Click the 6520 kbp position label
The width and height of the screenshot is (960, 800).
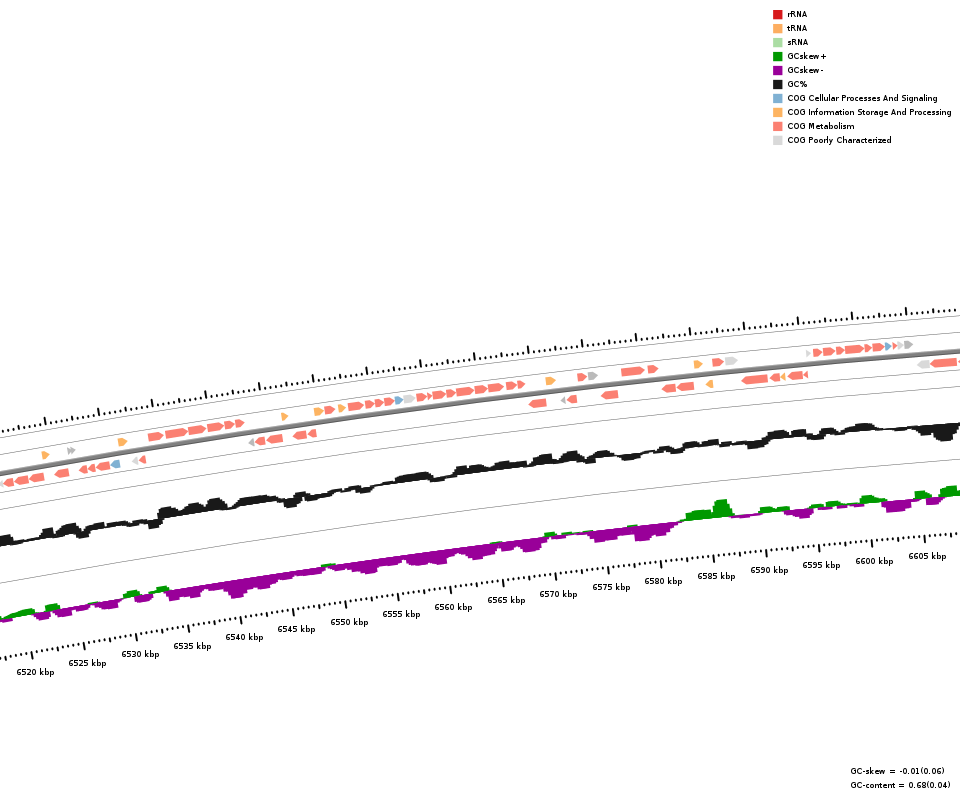click(35, 672)
